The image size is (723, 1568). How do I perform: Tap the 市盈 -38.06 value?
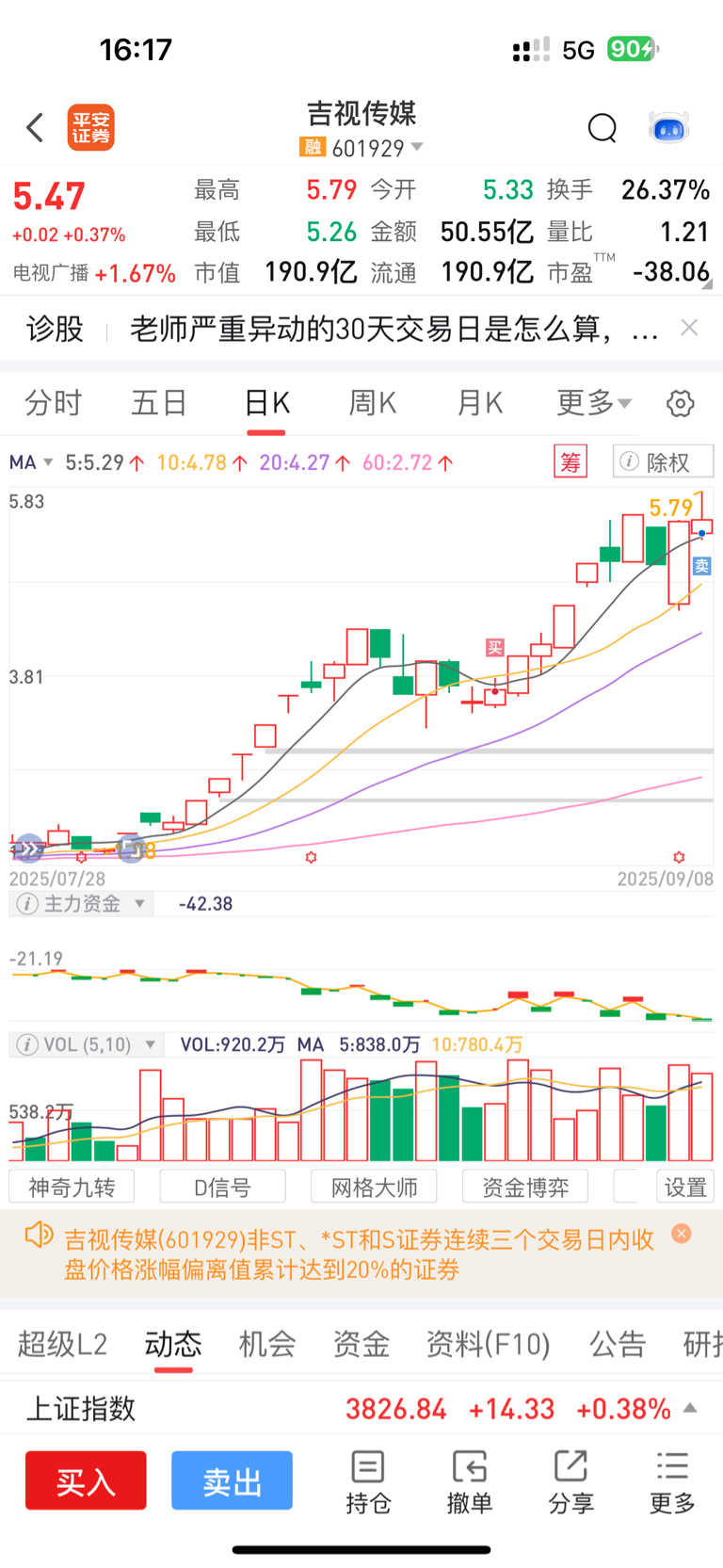click(x=670, y=272)
